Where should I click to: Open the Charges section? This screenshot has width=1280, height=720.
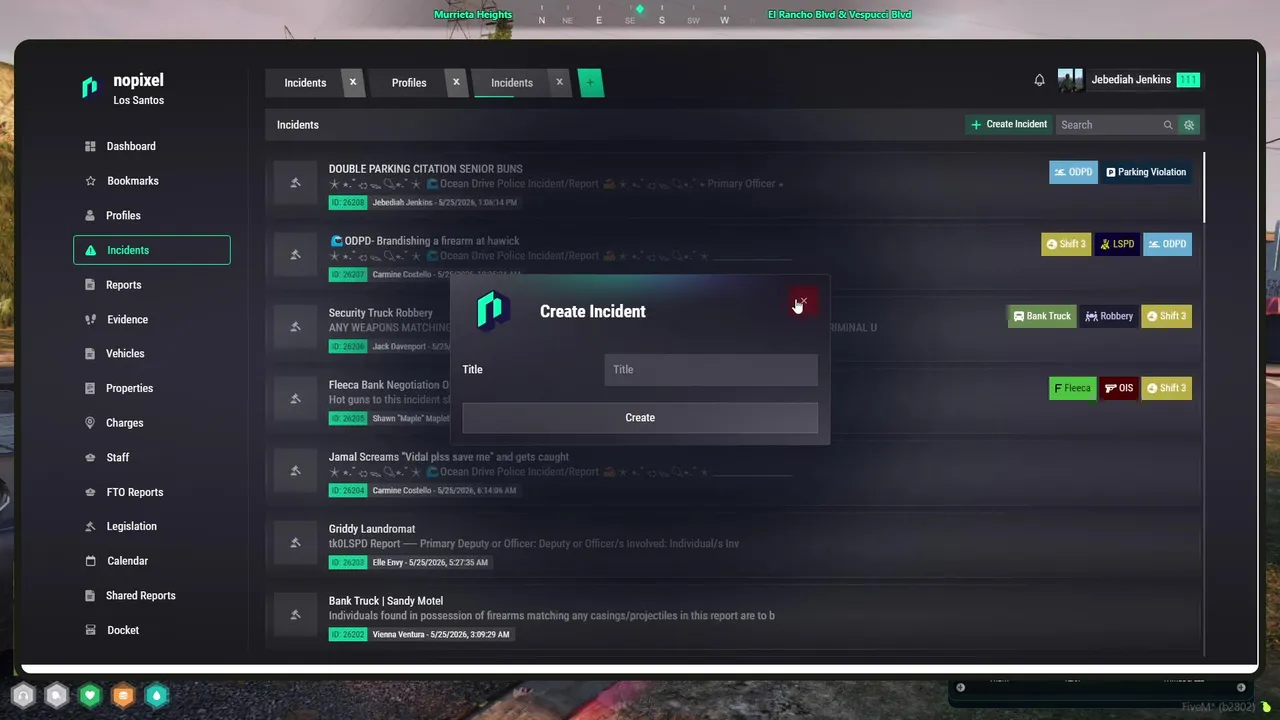[125, 423]
